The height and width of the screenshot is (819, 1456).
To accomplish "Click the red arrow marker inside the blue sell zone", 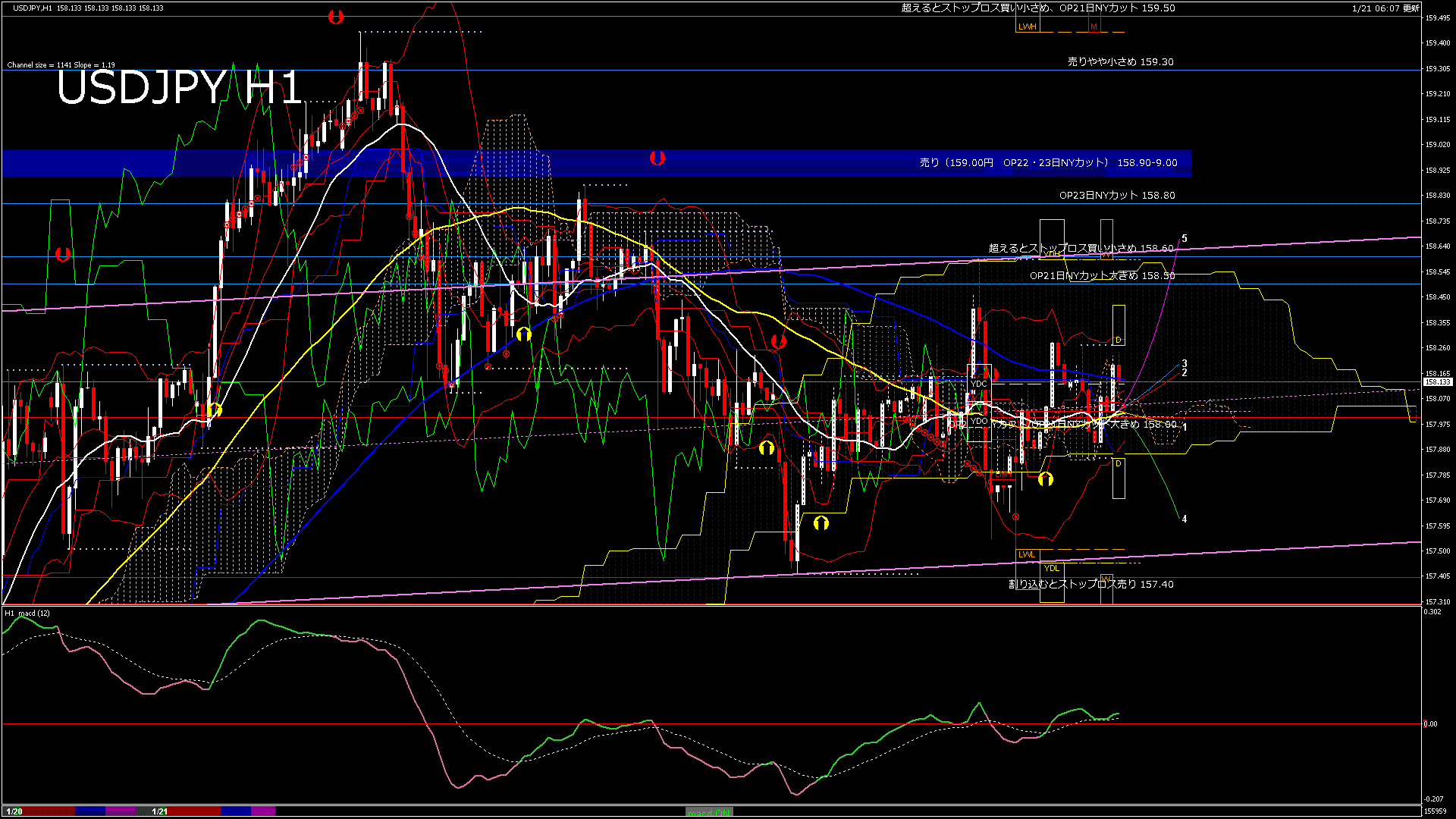I will coord(657,158).
